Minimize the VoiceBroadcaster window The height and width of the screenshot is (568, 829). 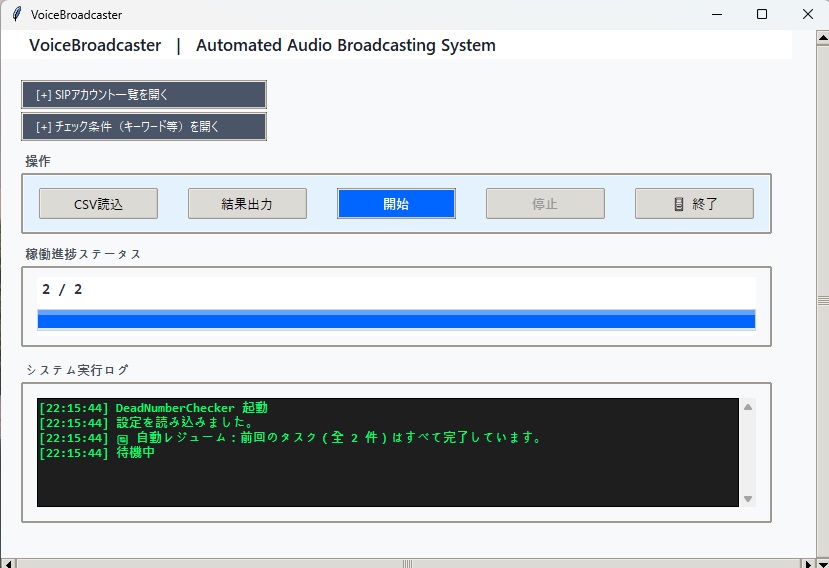coord(717,14)
